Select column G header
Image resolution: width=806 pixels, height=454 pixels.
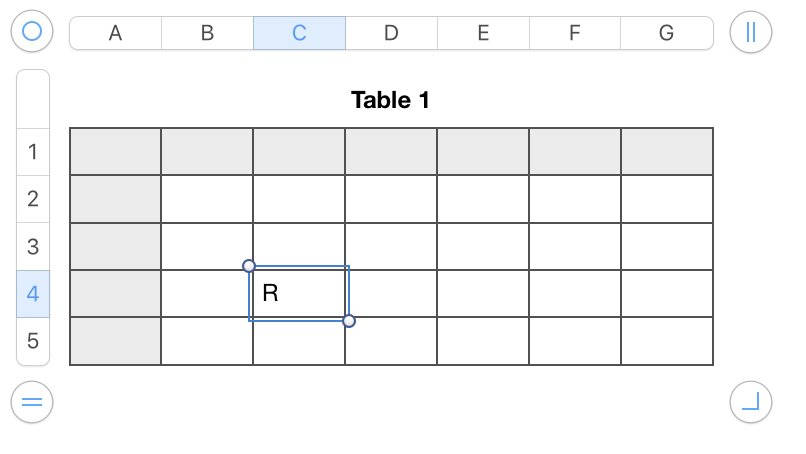click(x=666, y=33)
